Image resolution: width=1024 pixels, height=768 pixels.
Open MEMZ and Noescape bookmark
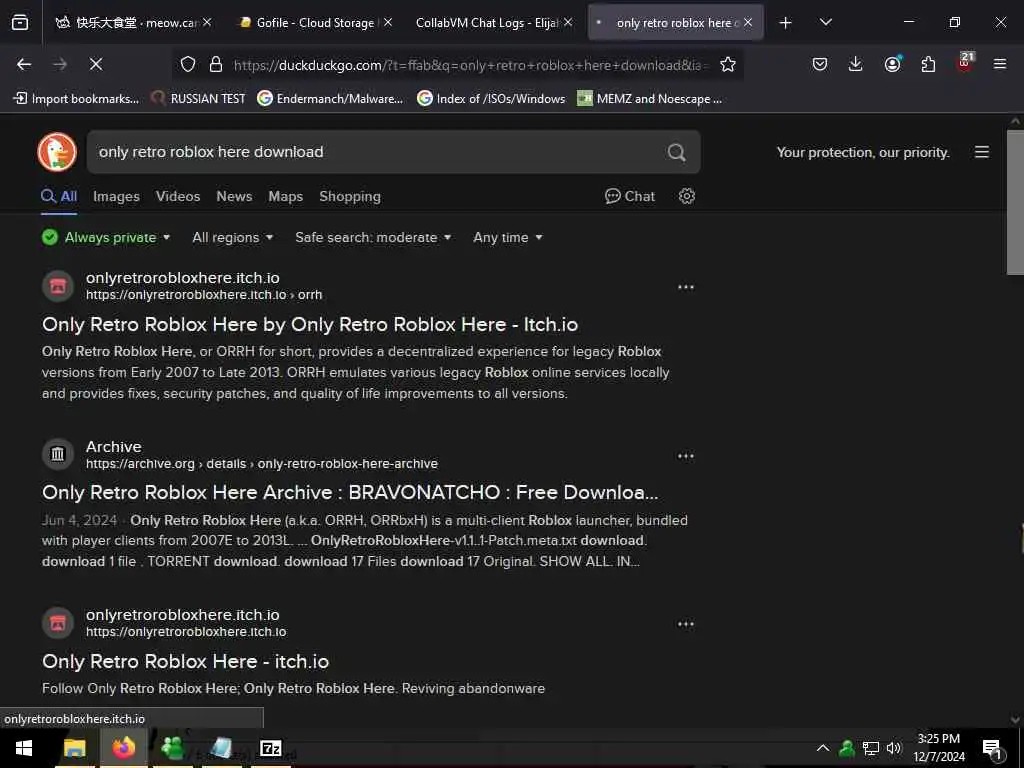[x=650, y=99]
